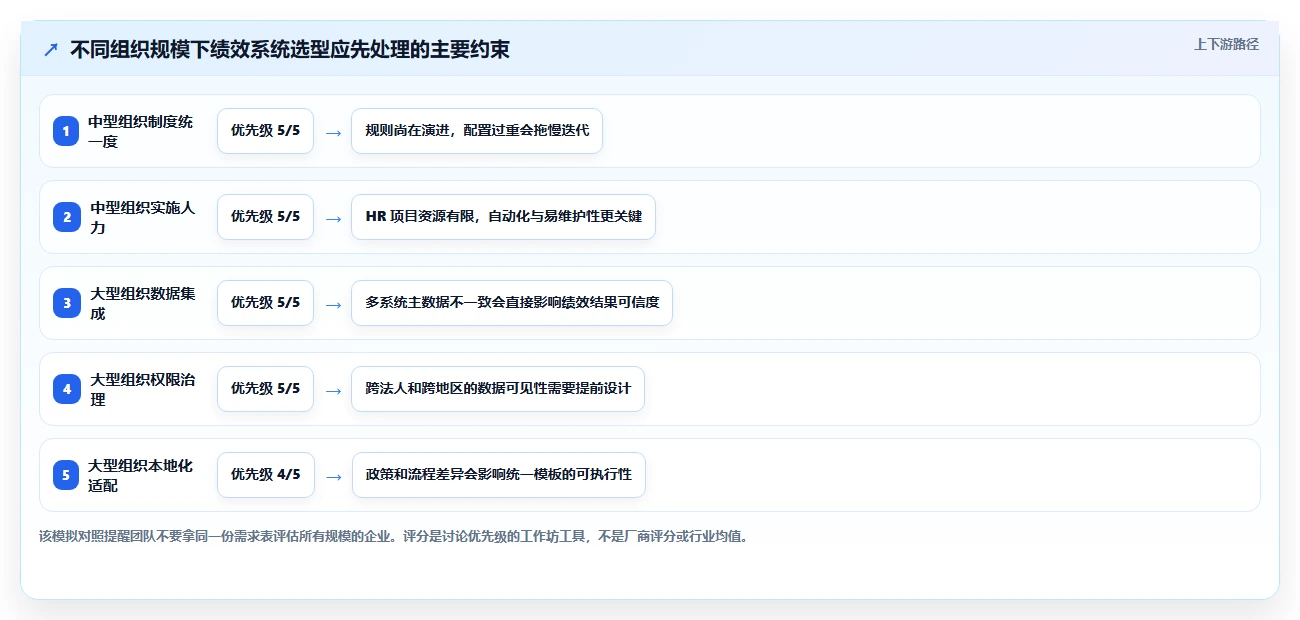This screenshot has height=620, width=1300.
Task: Click the 优先级 5/5 chip in 制度统一度 row
Action: (265, 131)
